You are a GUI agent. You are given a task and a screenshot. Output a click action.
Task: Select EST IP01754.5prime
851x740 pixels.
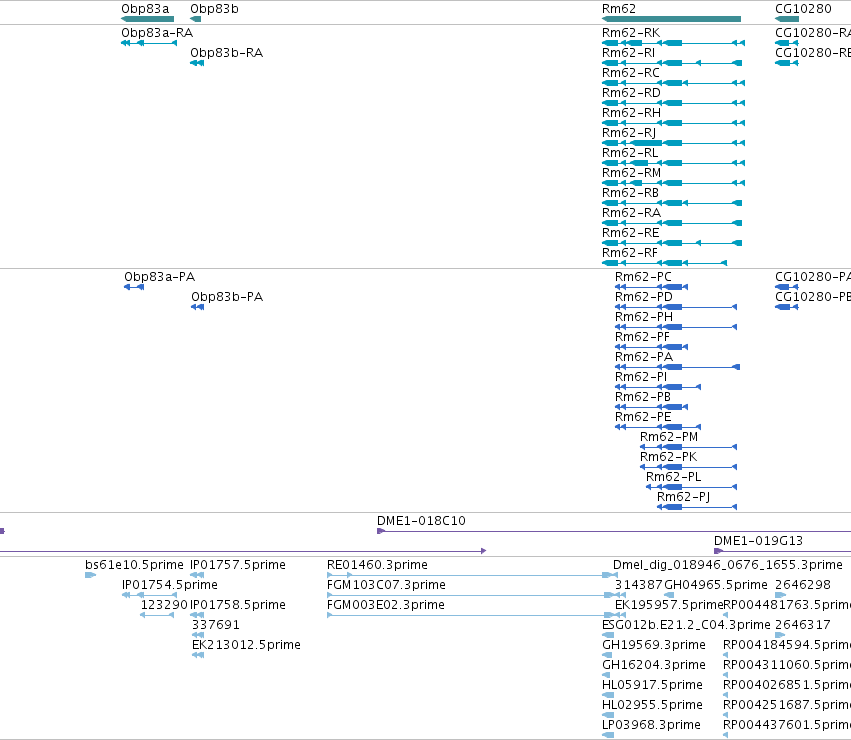(169, 585)
